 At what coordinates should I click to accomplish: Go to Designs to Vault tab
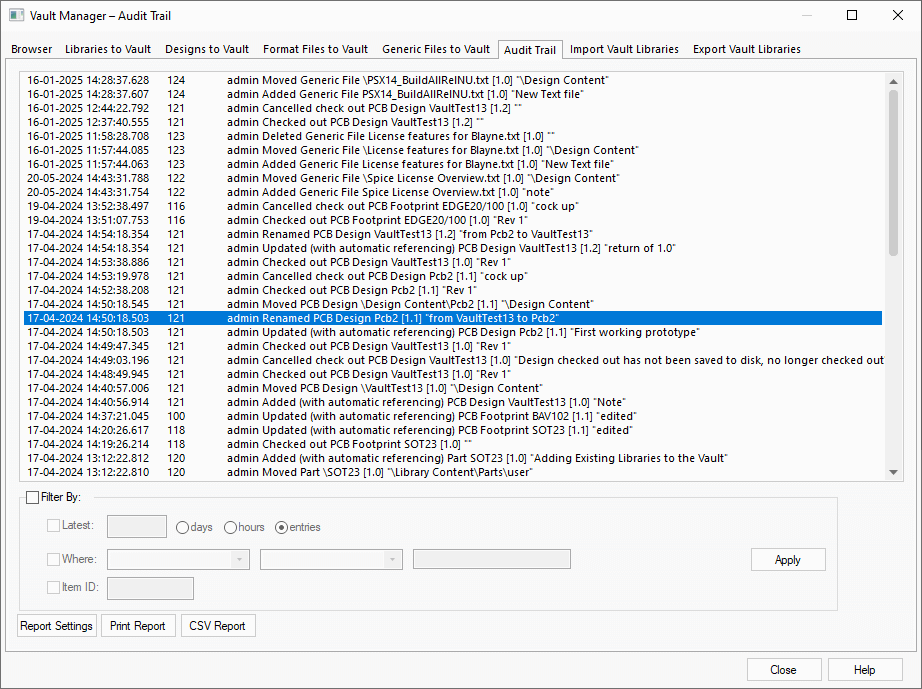[207, 49]
